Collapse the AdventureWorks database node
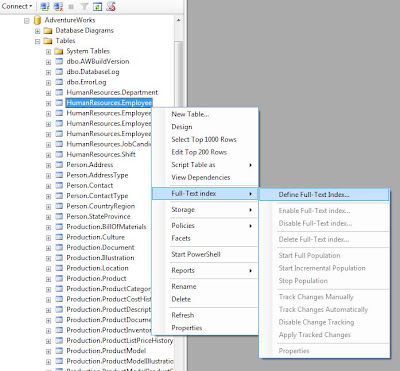 27,21
